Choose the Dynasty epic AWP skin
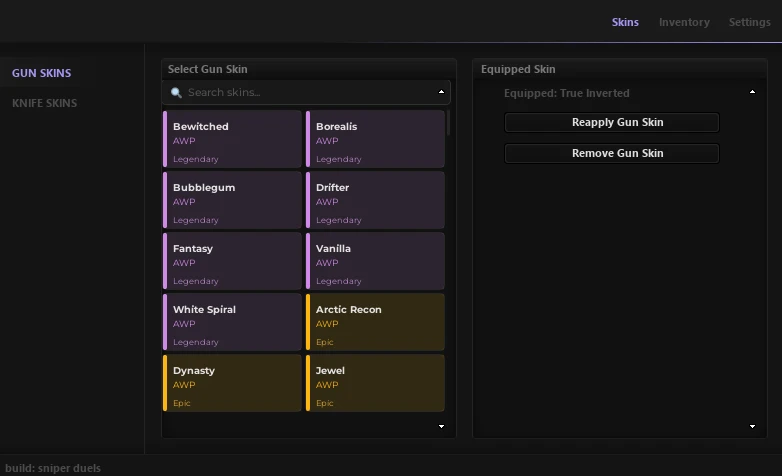782x476 pixels. [x=232, y=383]
